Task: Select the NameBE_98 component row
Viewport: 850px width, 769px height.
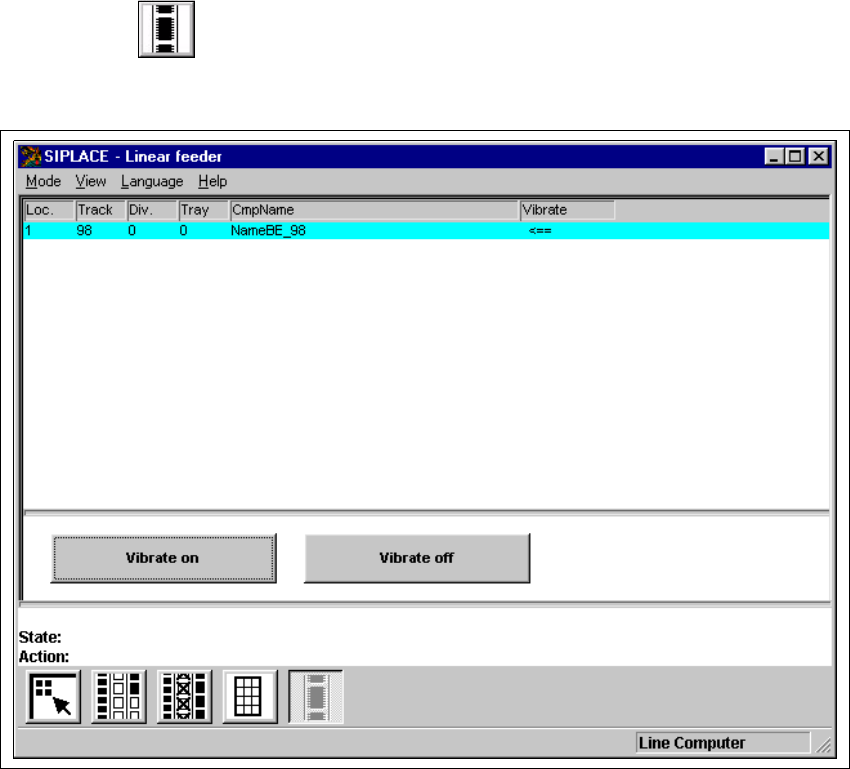Action: (x=426, y=231)
